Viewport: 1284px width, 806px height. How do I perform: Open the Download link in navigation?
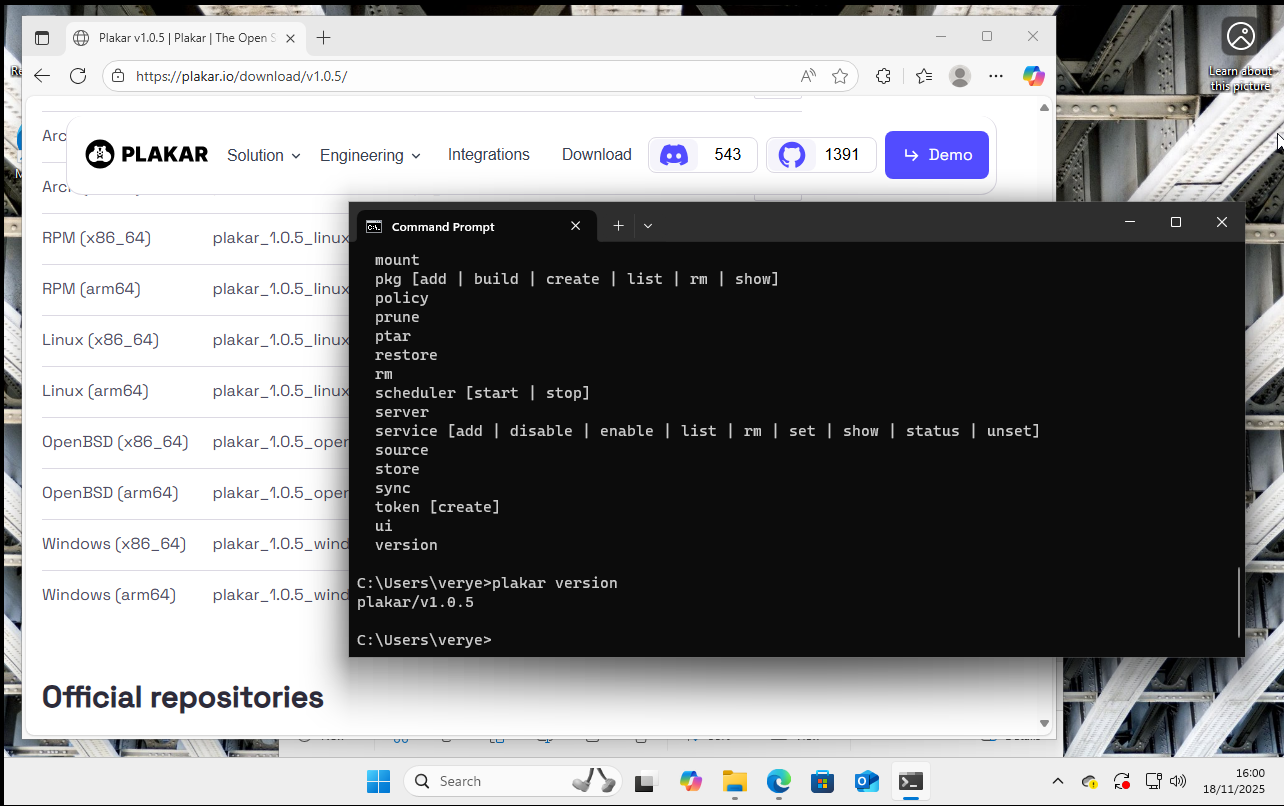tap(596, 154)
